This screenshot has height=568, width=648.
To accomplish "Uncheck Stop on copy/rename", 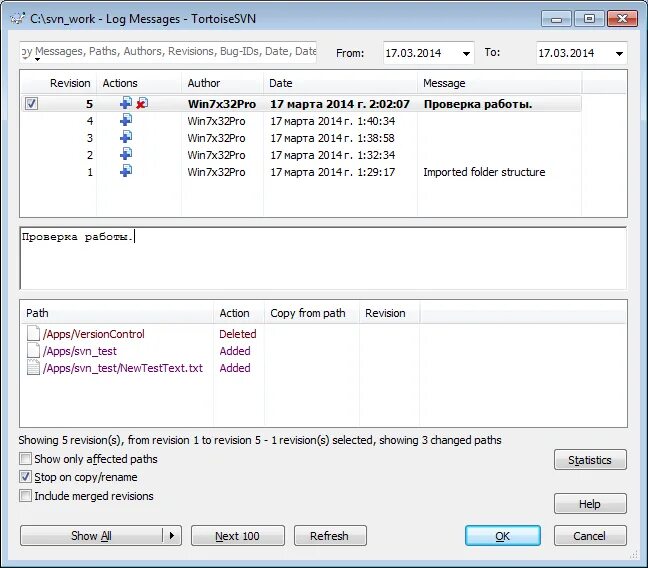I will 25,477.
